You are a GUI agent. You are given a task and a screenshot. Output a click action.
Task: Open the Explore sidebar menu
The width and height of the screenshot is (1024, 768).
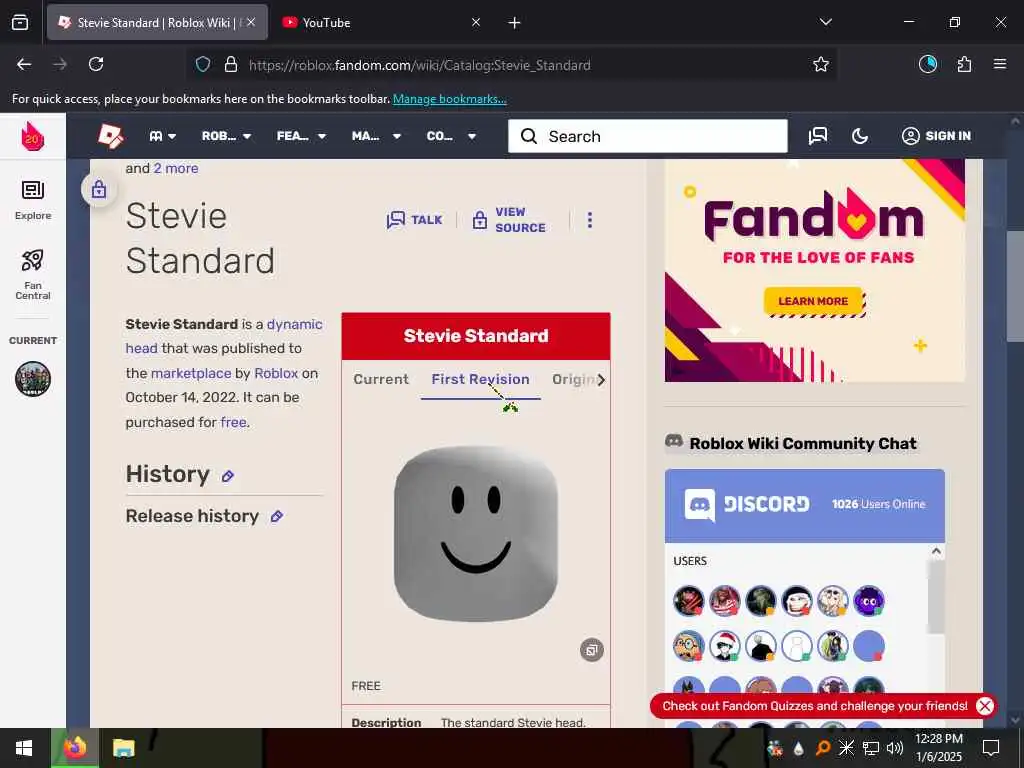click(x=33, y=200)
